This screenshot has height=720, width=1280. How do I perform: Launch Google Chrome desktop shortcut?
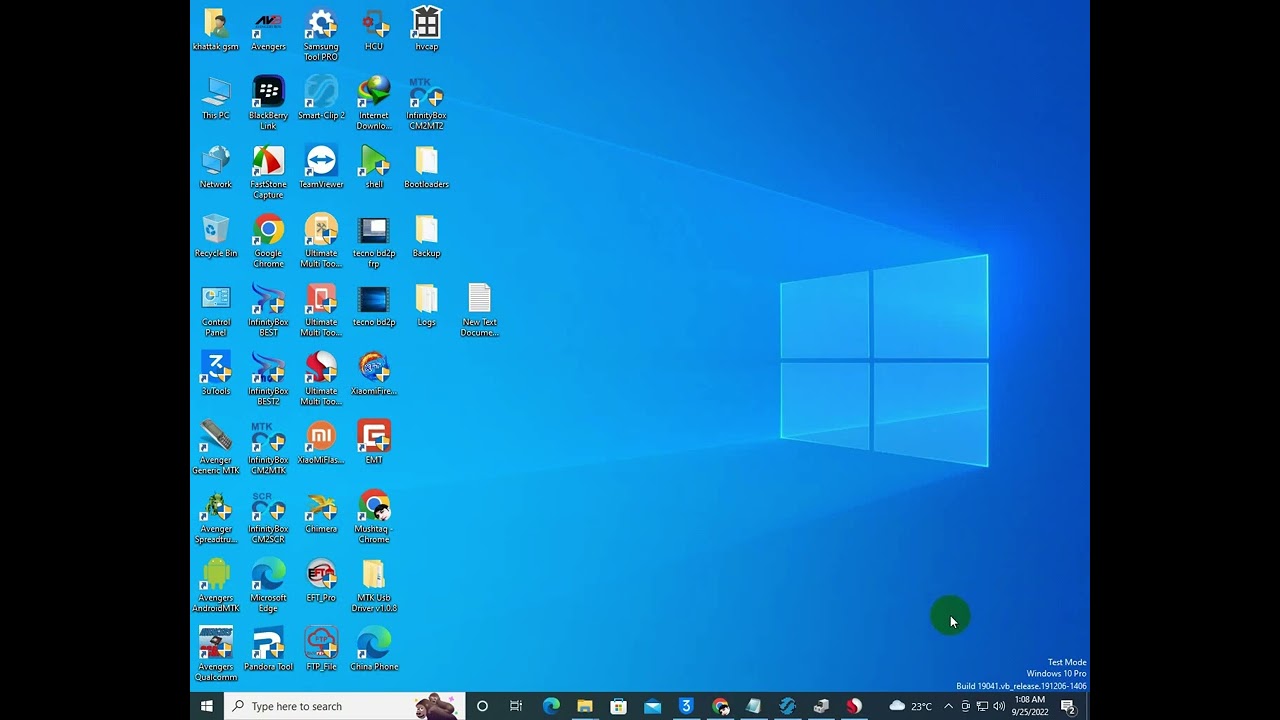268,241
